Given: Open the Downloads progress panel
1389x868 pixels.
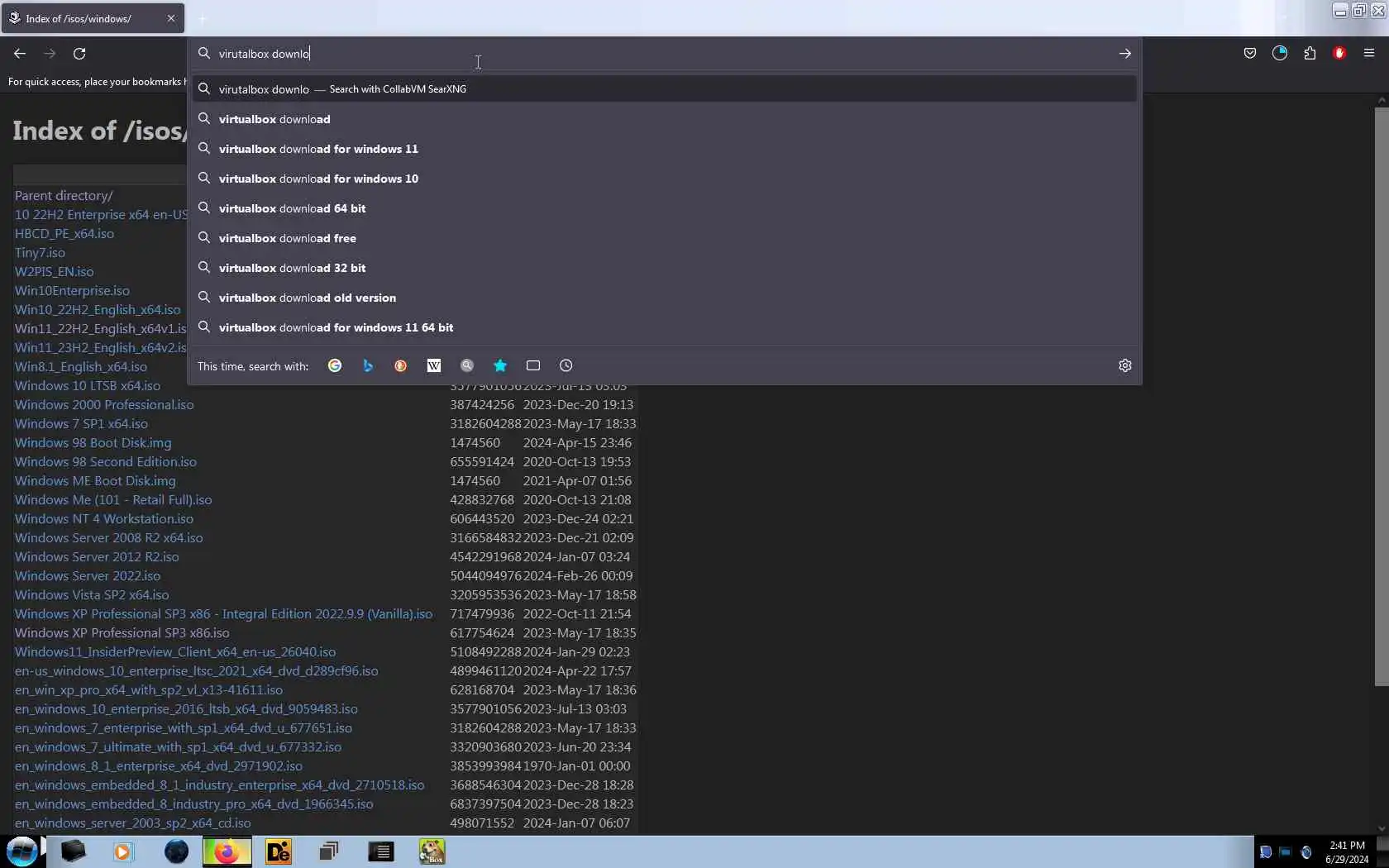Looking at the screenshot, I should (1280, 54).
